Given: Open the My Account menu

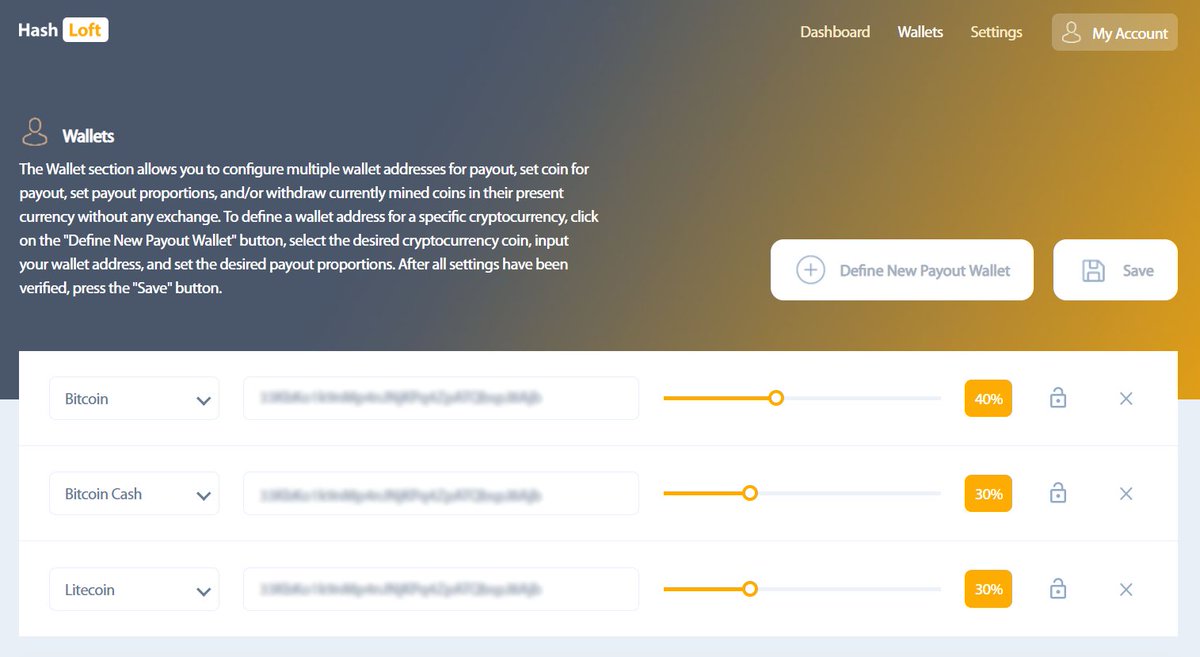Looking at the screenshot, I should pos(1115,32).
